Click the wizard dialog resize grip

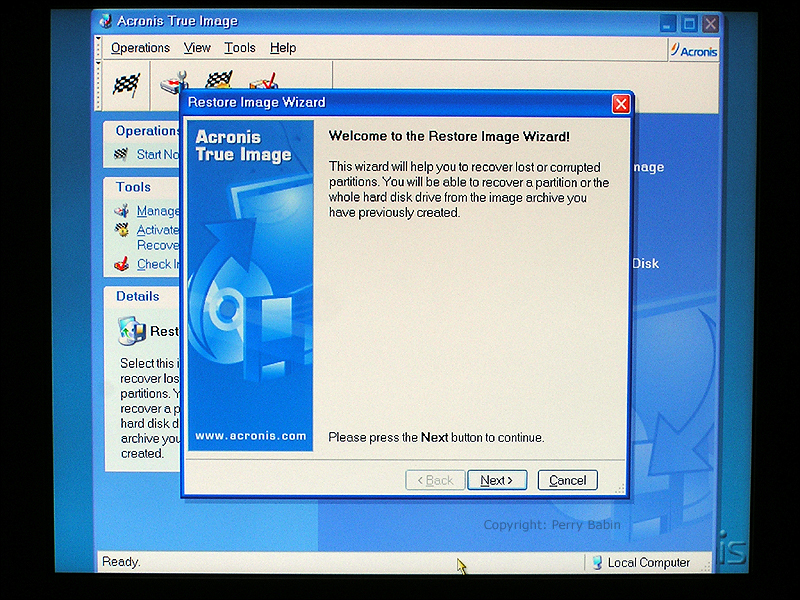620,489
